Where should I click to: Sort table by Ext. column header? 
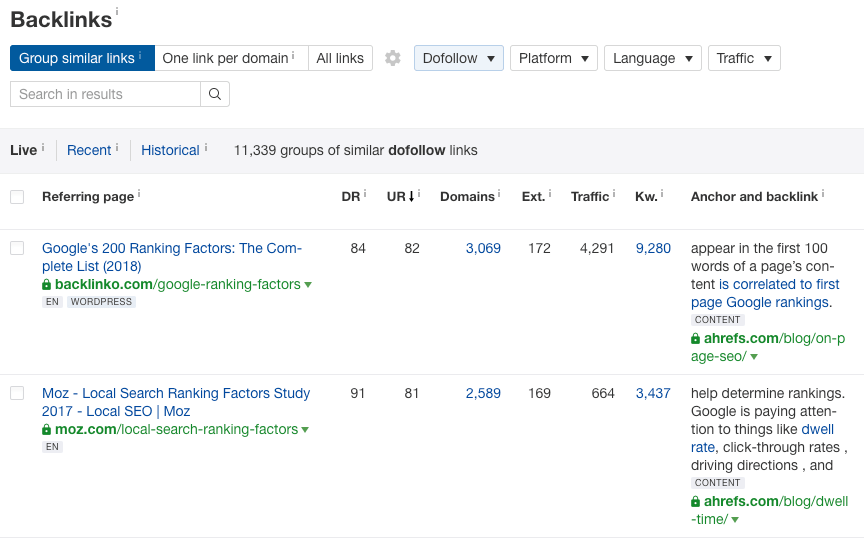click(x=533, y=197)
